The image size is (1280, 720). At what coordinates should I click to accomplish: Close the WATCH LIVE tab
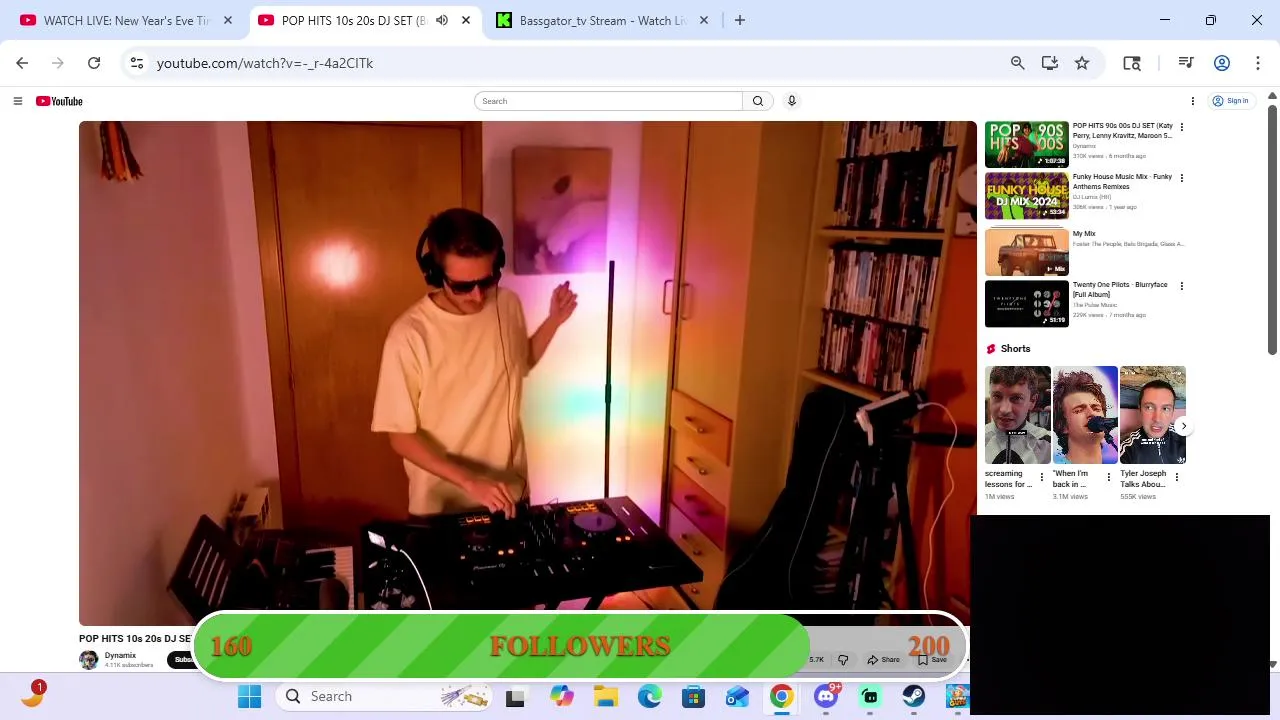(x=227, y=20)
